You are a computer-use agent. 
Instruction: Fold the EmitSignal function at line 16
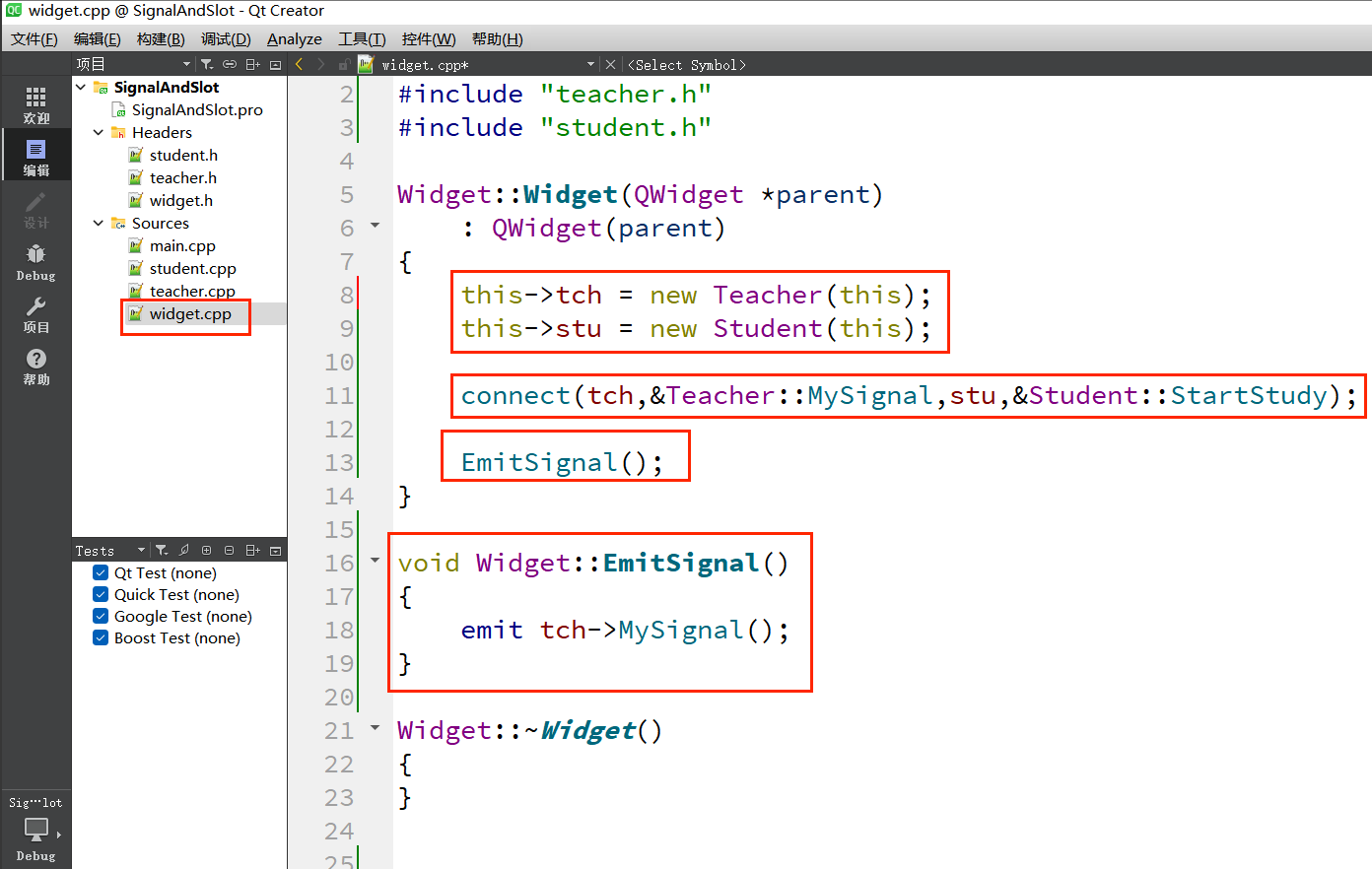[375, 561]
